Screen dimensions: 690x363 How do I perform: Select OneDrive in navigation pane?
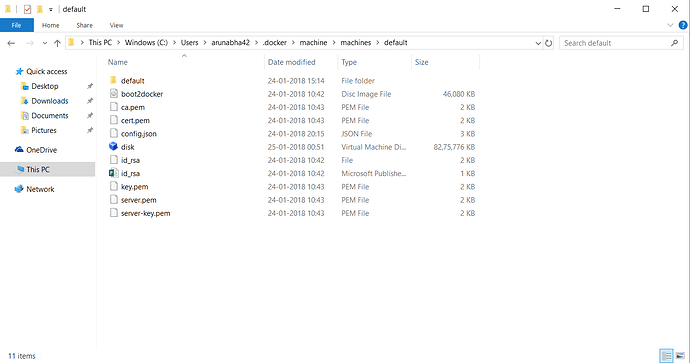point(41,150)
